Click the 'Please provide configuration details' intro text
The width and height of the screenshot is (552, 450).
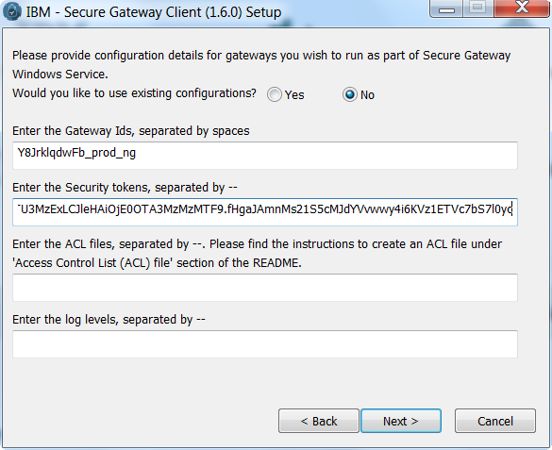pyautogui.click(x=261, y=65)
